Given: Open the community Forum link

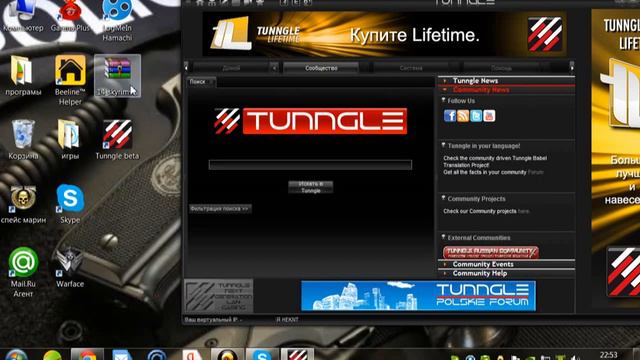Looking at the screenshot, I should click(x=535, y=172).
